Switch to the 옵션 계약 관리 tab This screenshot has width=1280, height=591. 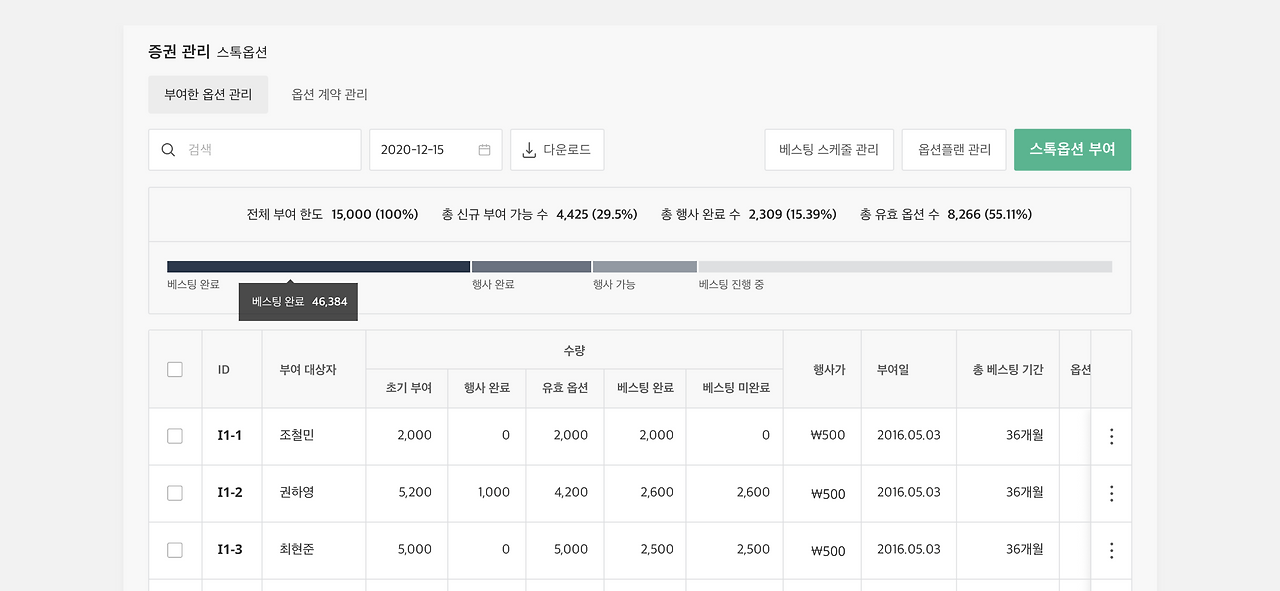point(331,94)
